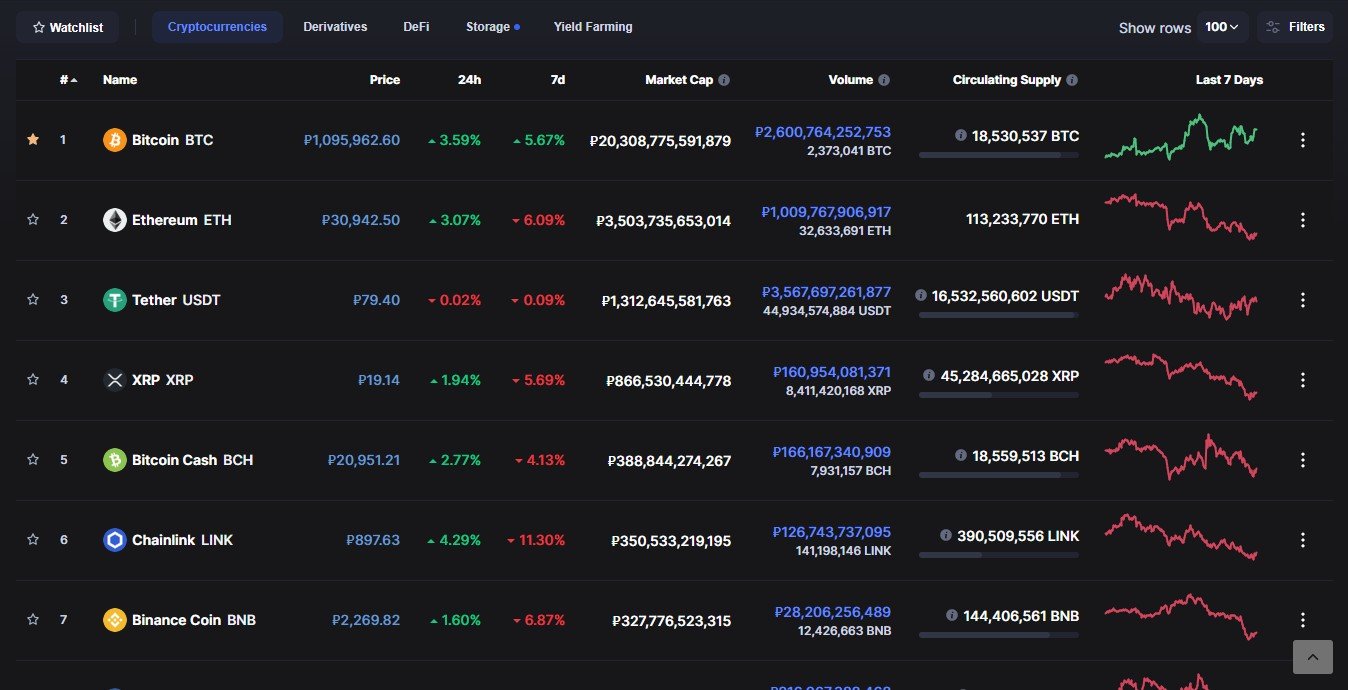Sort by rank number column
Screen dimensions: 1348x690
click(69, 80)
